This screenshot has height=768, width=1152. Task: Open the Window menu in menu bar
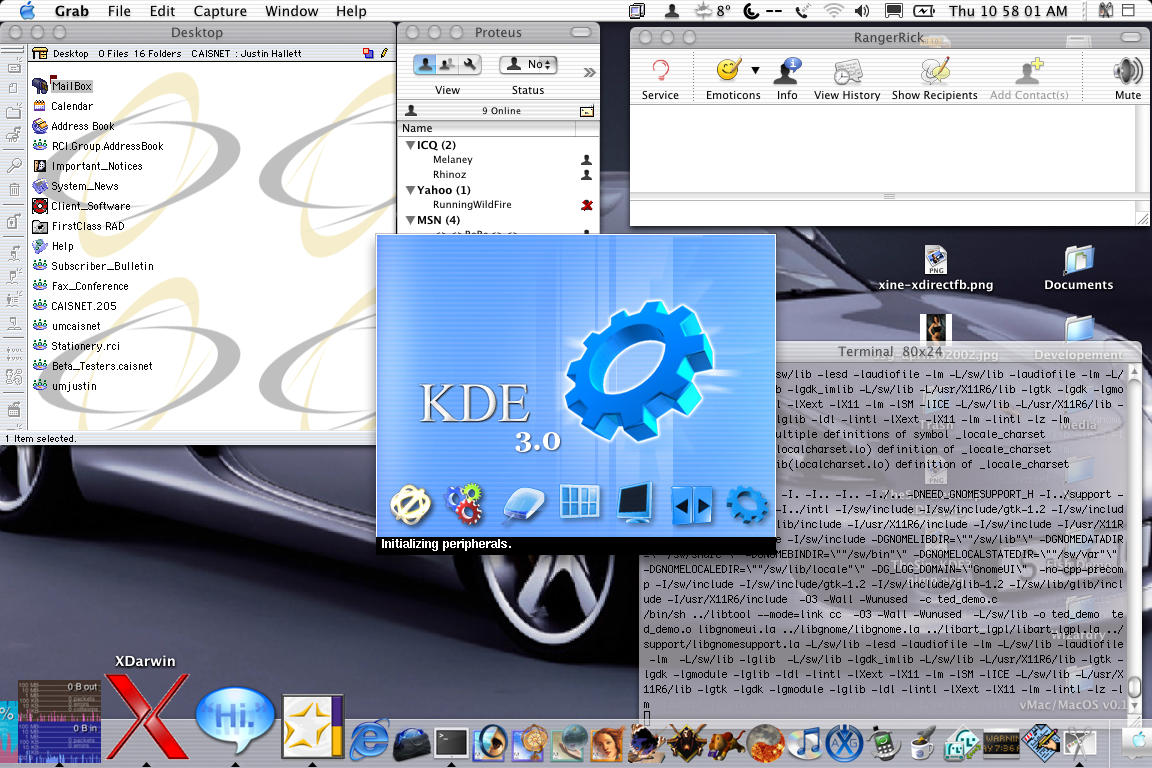pos(291,11)
